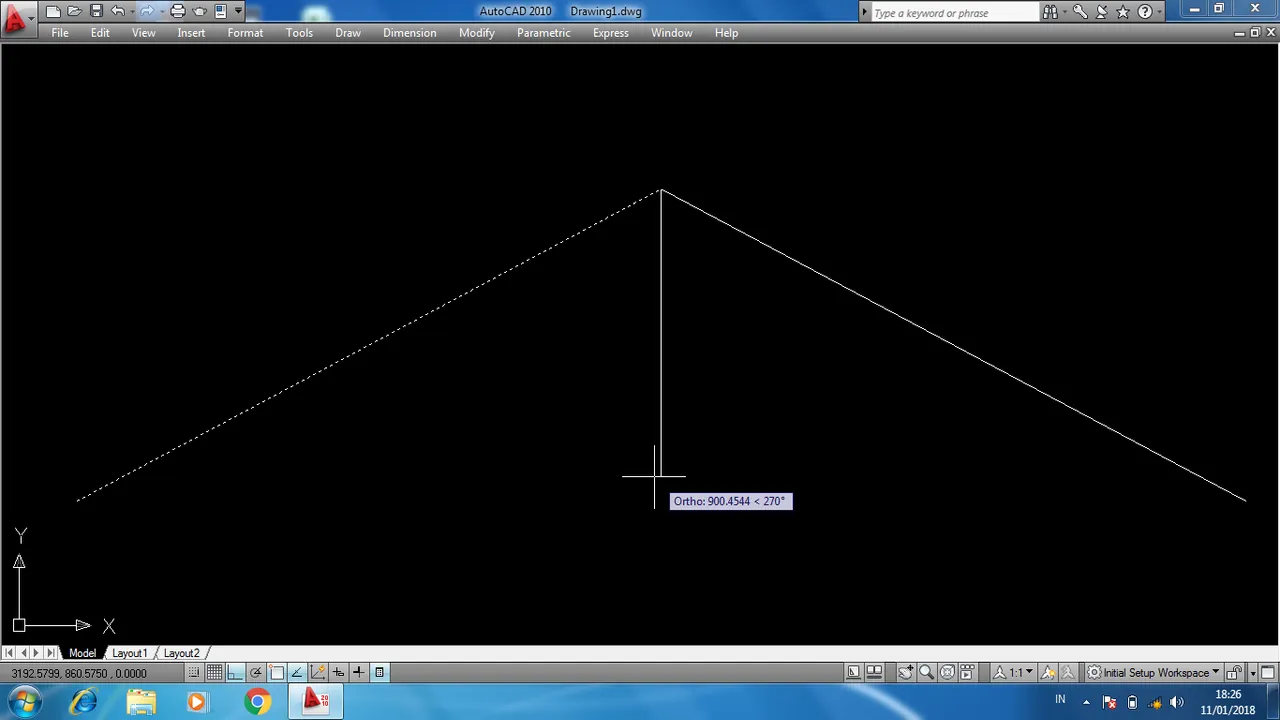Jump to first layout tab arrow
Viewport: 1280px width, 720px height.
pos(9,653)
